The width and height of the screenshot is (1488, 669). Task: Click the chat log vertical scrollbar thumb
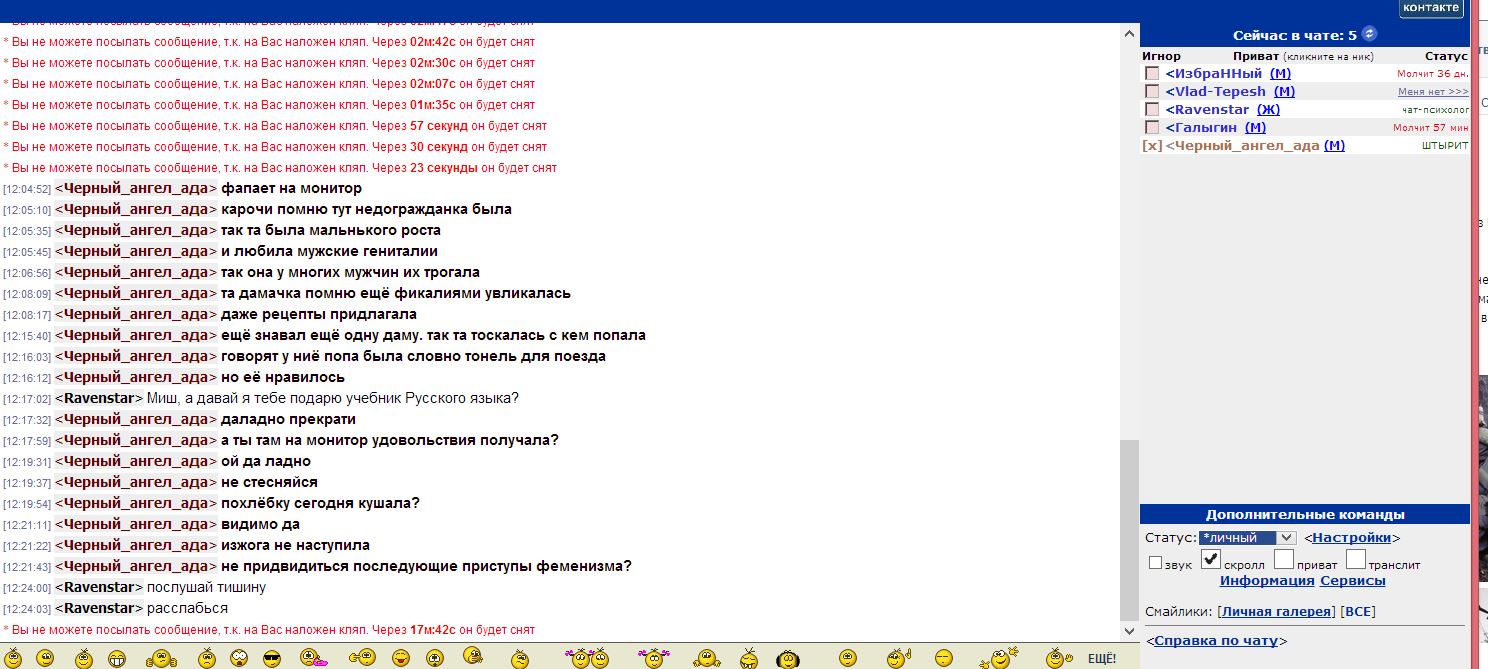click(x=1129, y=530)
